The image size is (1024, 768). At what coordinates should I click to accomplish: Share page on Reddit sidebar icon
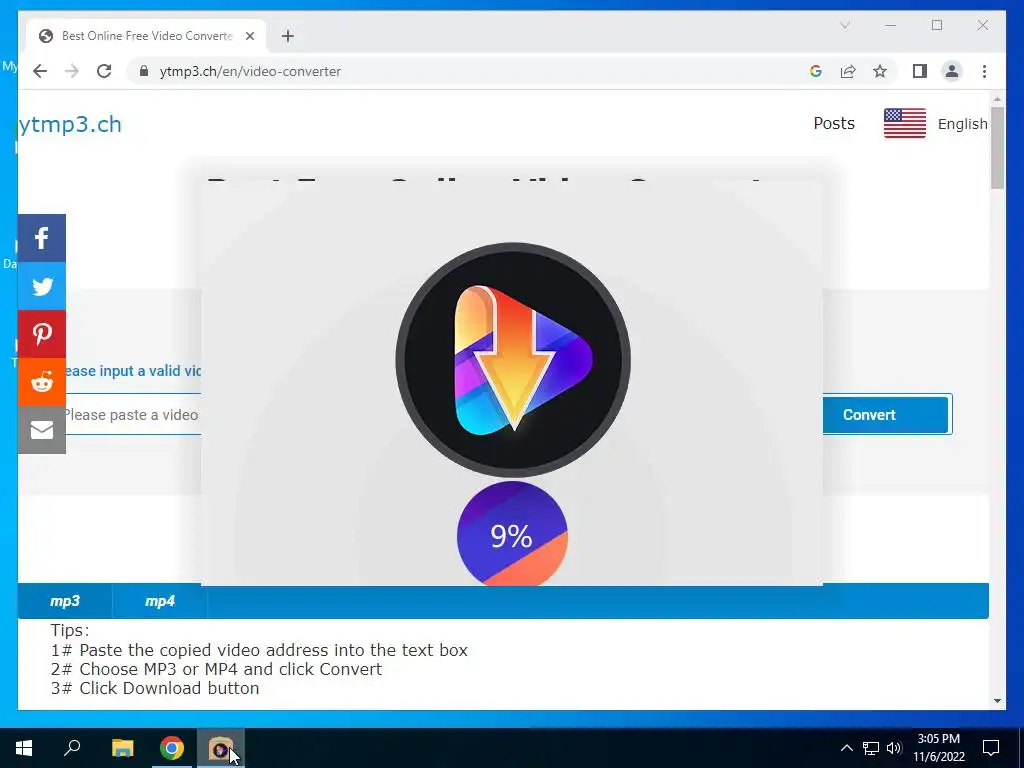[42, 382]
